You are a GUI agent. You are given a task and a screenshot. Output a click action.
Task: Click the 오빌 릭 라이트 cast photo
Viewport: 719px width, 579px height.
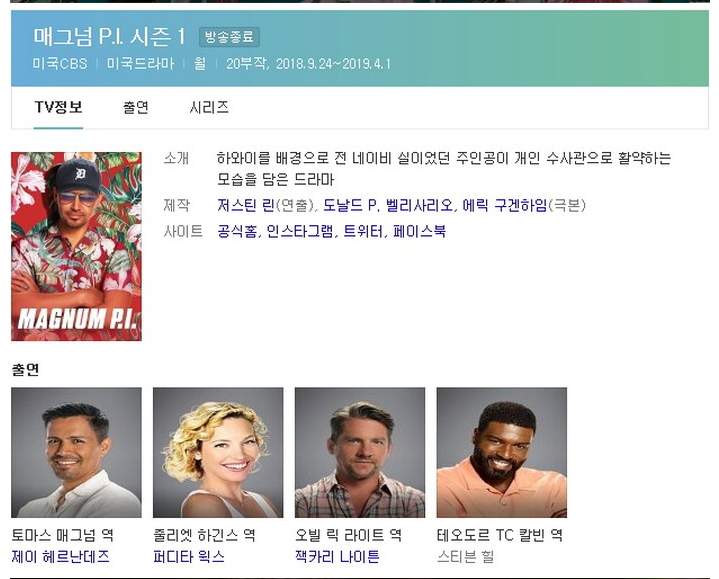[360, 452]
